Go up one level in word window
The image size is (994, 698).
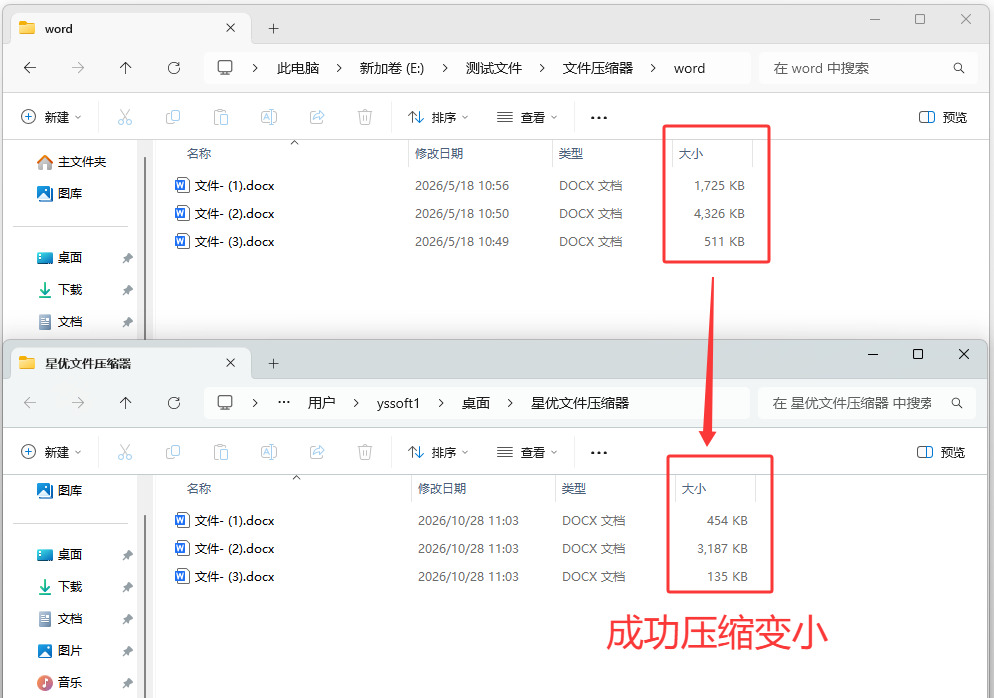126,68
